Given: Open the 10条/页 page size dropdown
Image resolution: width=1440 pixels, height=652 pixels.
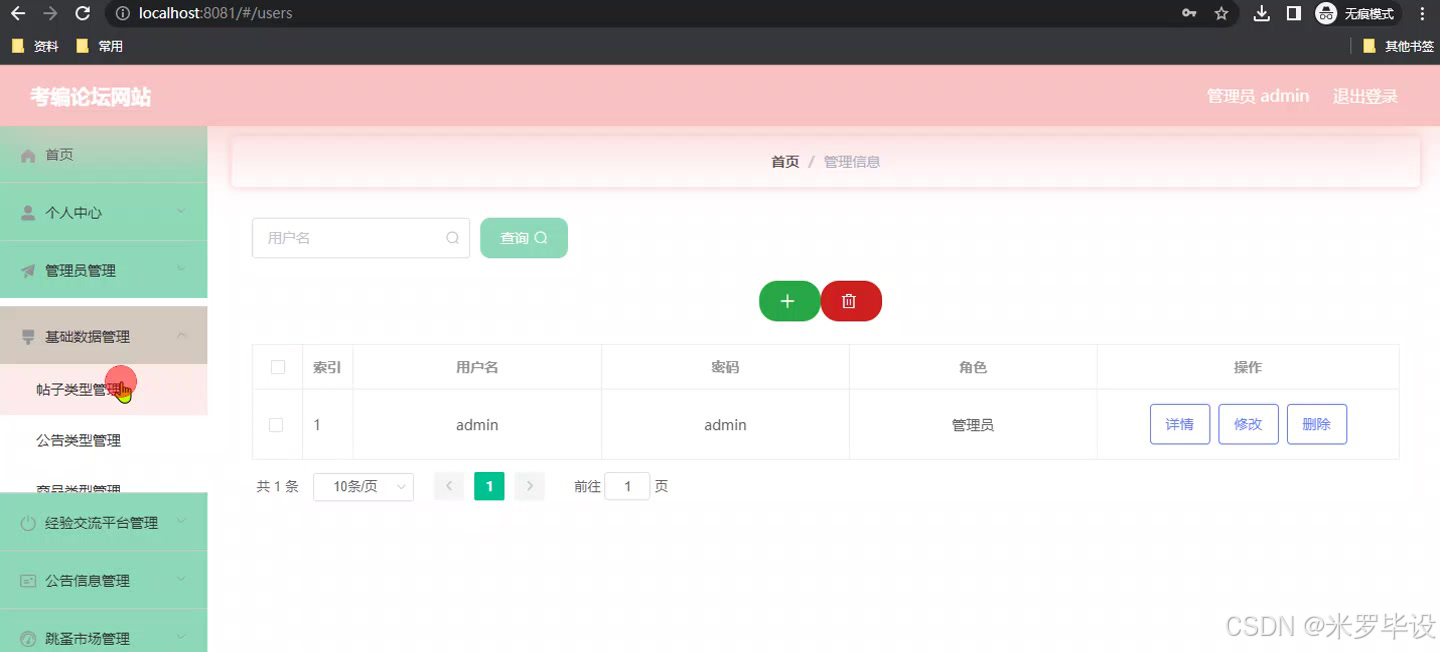Looking at the screenshot, I should coord(363,487).
